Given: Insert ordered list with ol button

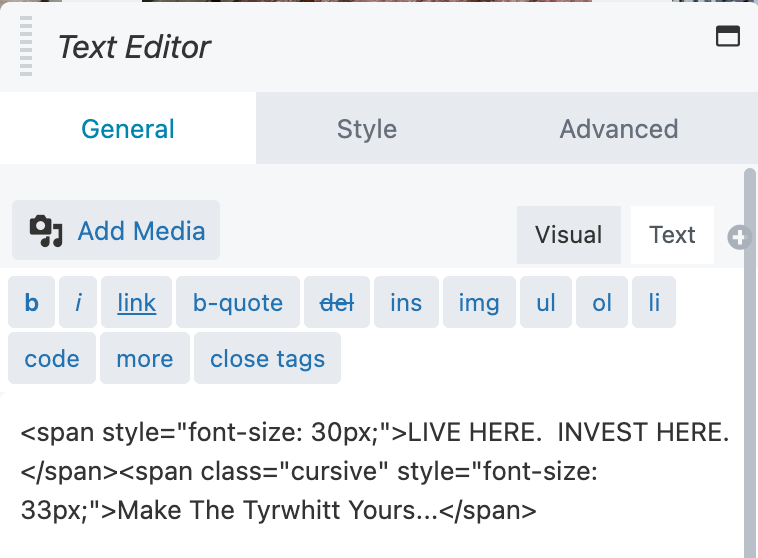Looking at the screenshot, I should [602, 302].
